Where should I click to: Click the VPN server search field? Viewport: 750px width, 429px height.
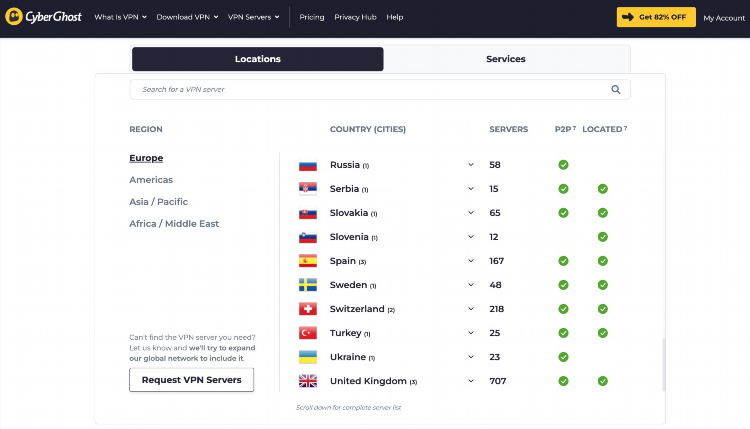click(380, 89)
